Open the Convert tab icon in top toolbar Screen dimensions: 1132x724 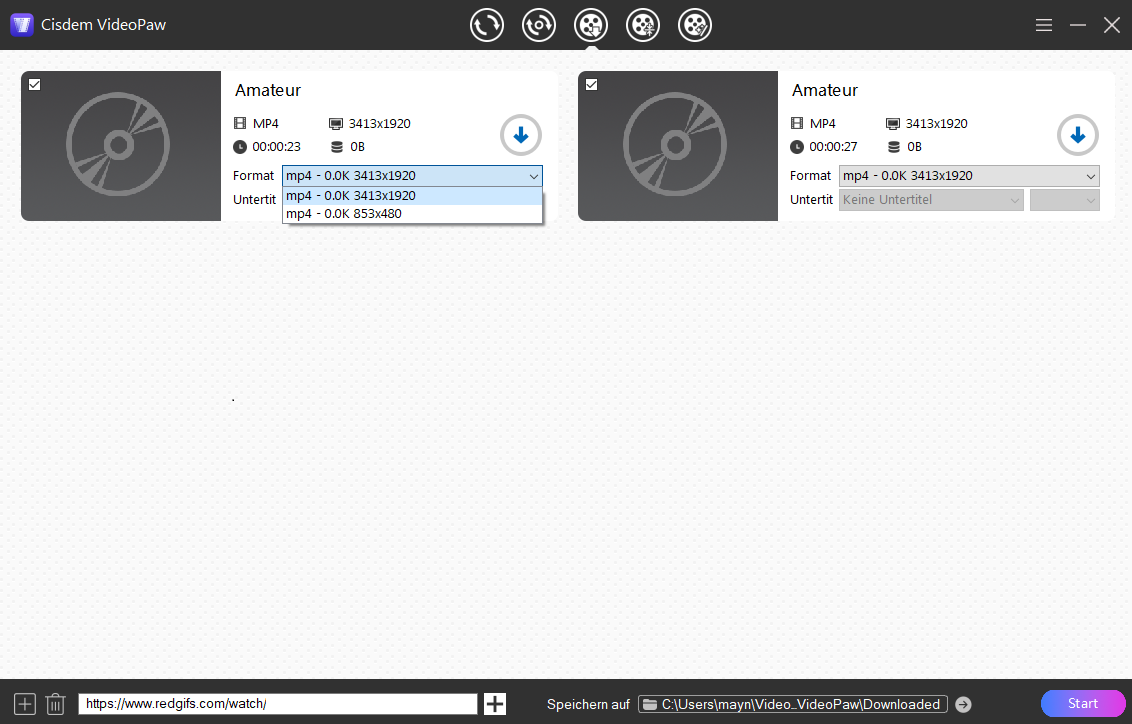coord(487,25)
